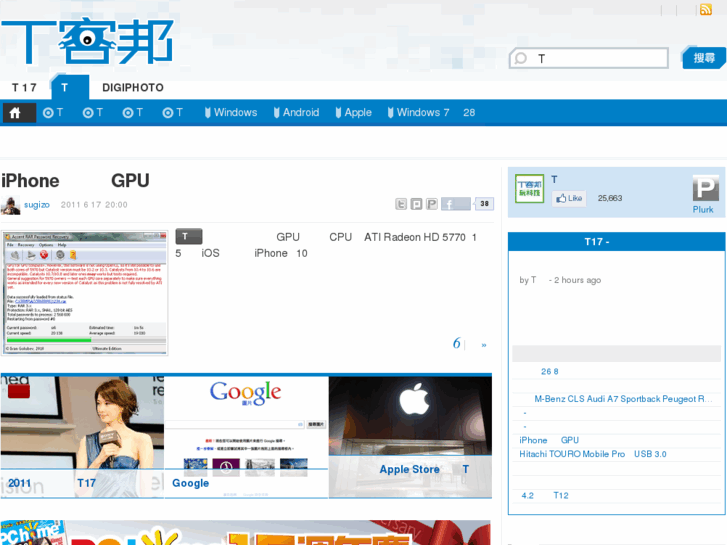Click the PChome banner advertisement
Viewport: 727px width, 545px height.
[246, 532]
